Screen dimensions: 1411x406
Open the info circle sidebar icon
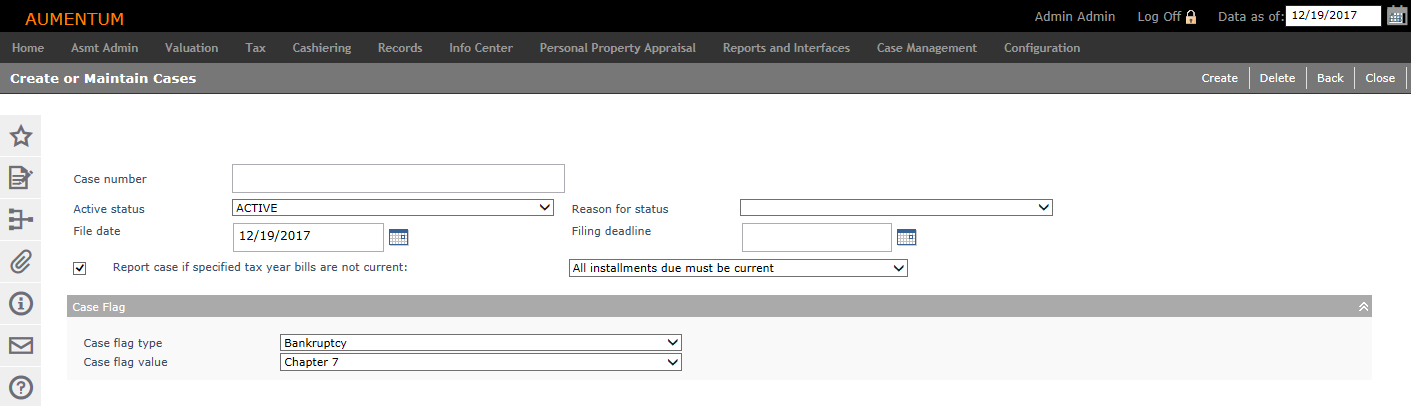pyautogui.click(x=20, y=303)
